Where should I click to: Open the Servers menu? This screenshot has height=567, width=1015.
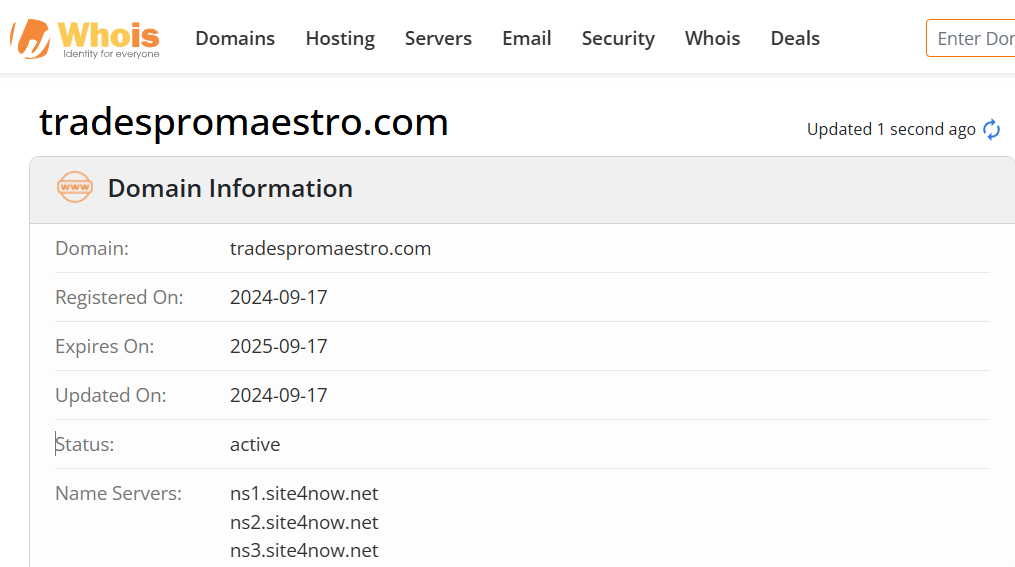[x=438, y=38]
